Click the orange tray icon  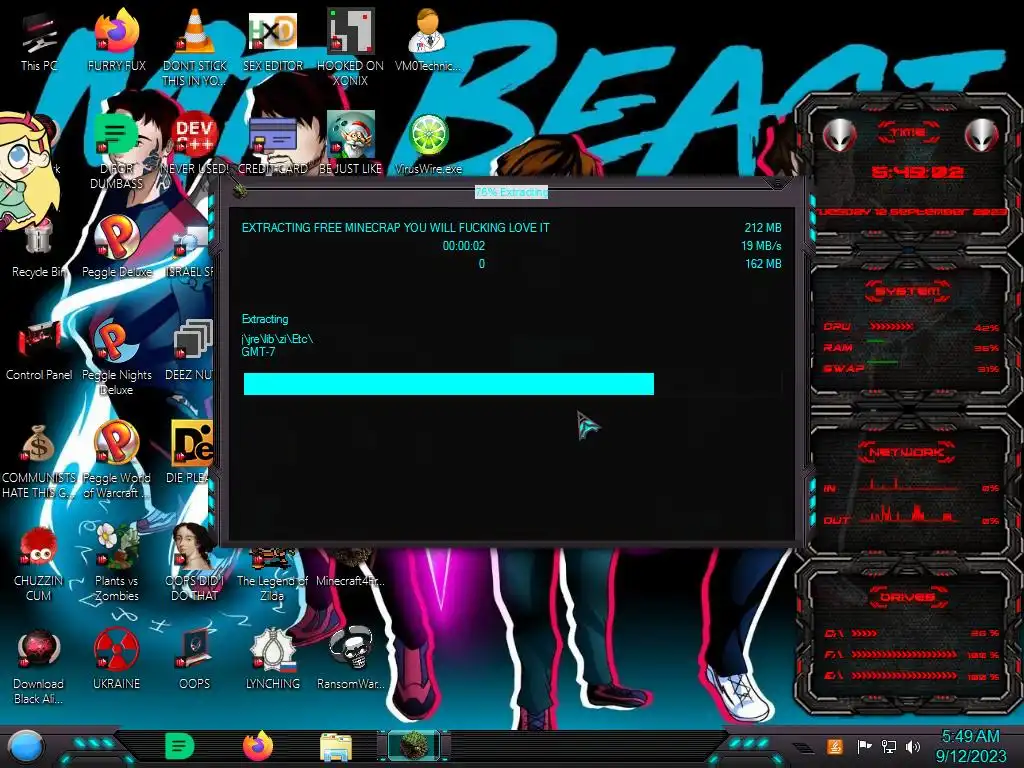834,746
